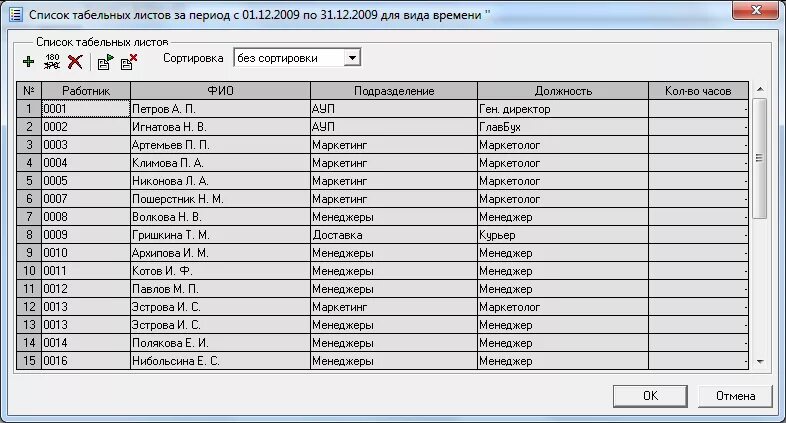Click the red X delete icon
Image resolution: width=786 pixels, height=423 pixels.
[x=75, y=62]
